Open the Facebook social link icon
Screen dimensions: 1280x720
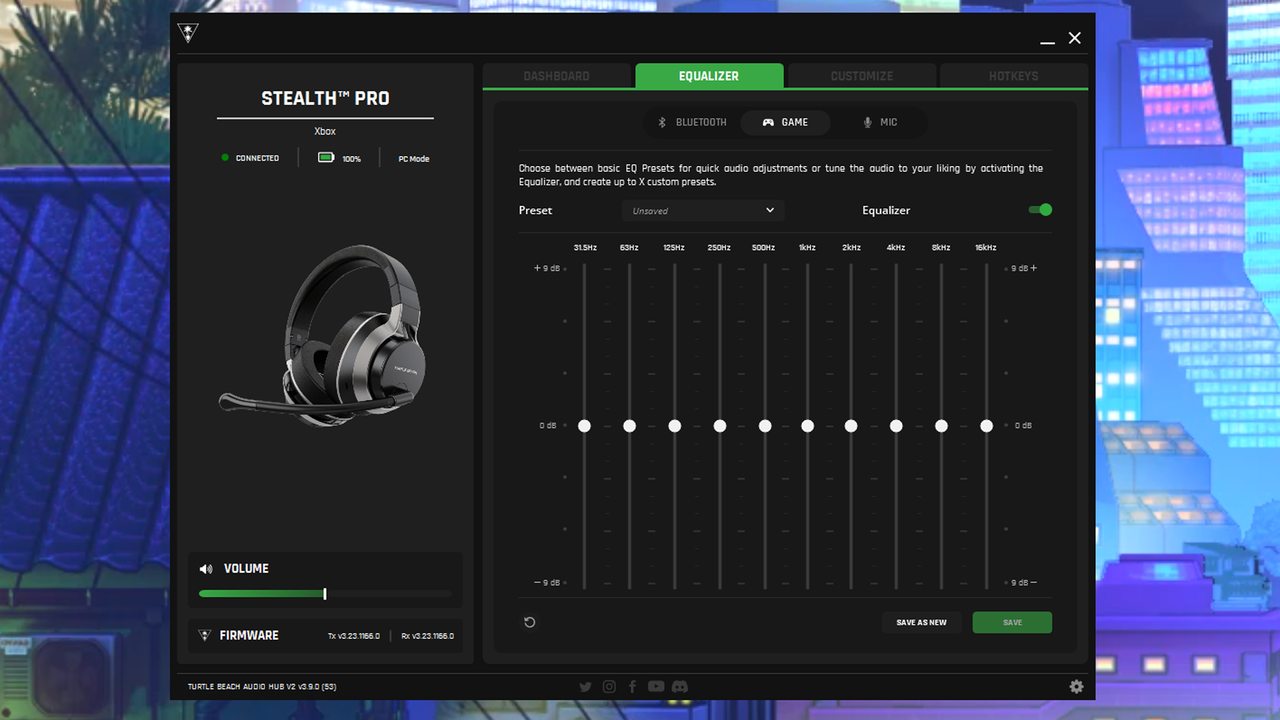(x=632, y=686)
